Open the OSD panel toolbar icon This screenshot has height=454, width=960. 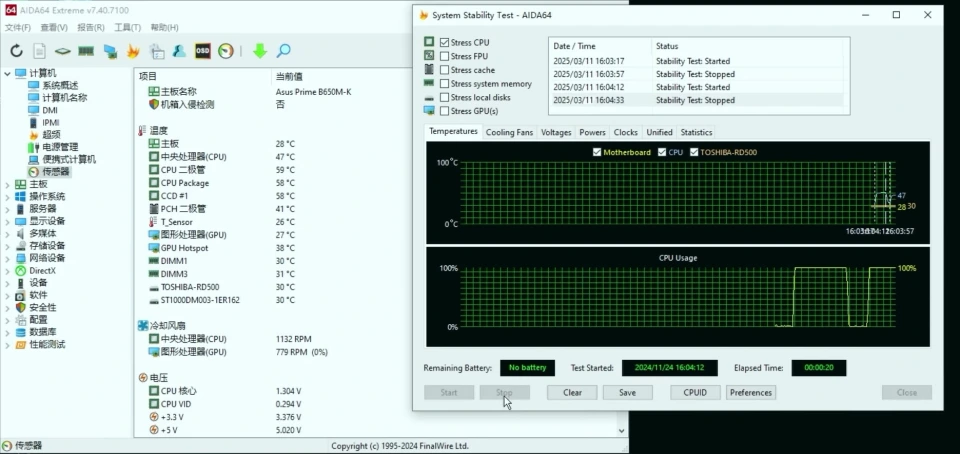click(203, 50)
